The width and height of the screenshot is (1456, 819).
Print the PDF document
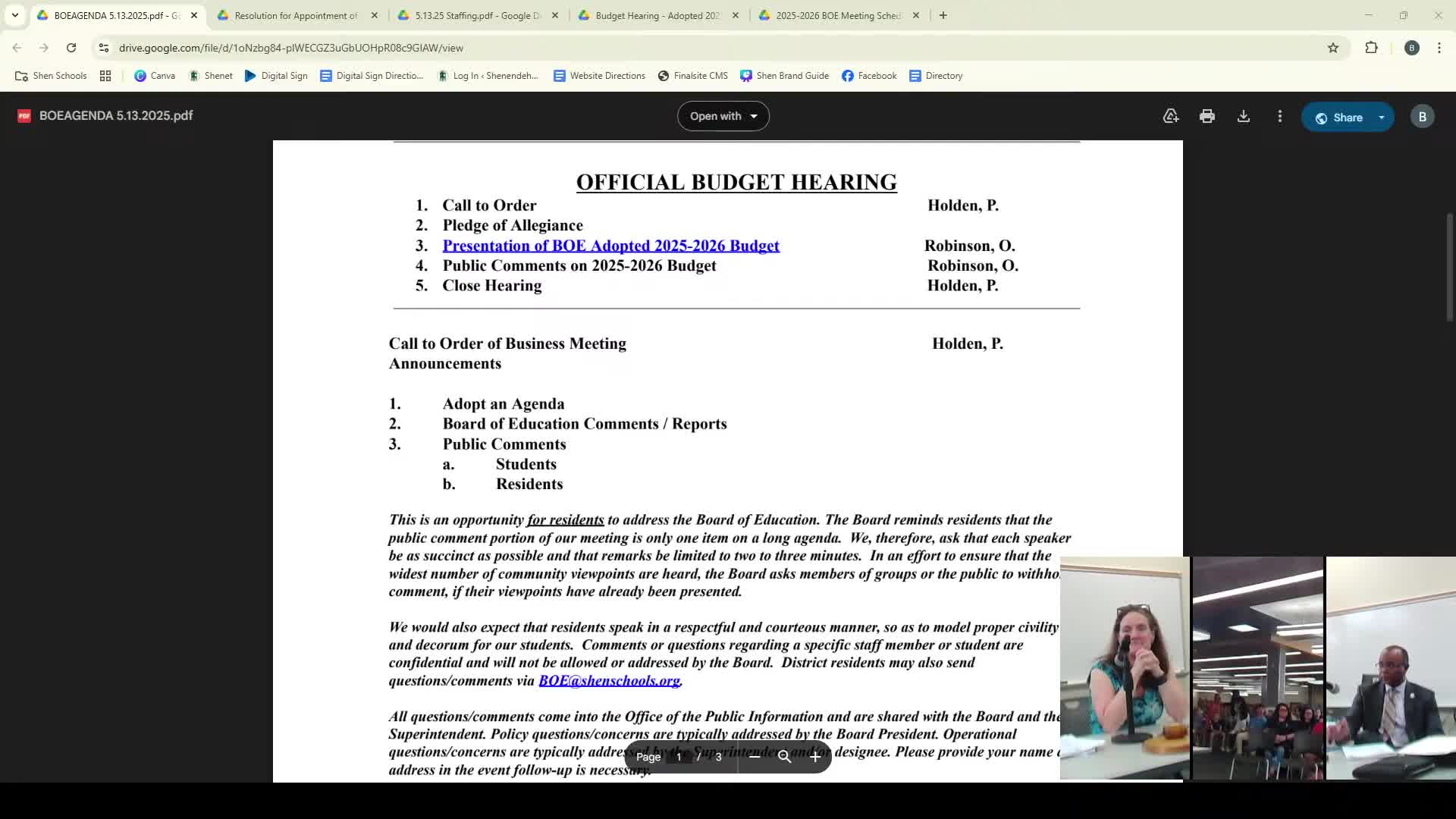(1207, 116)
